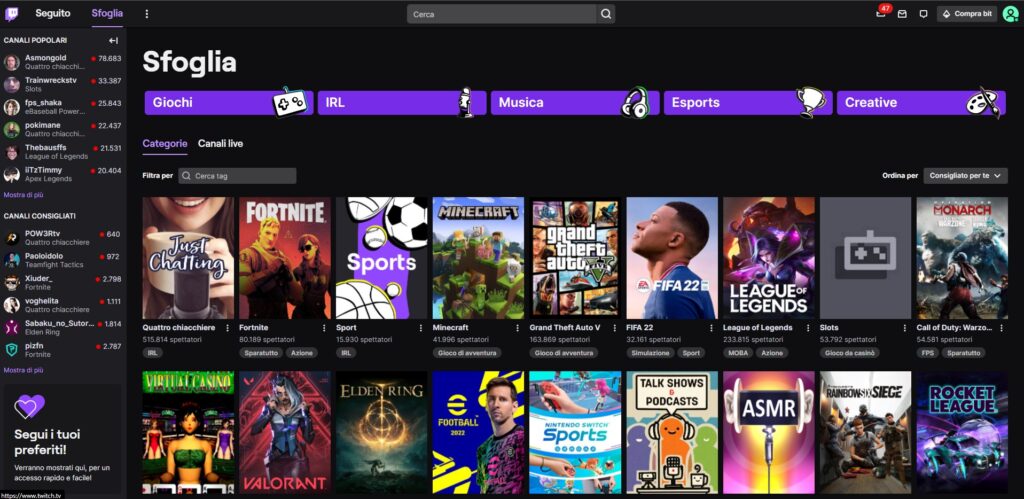Open the user avatar menu

[1010, 14]
